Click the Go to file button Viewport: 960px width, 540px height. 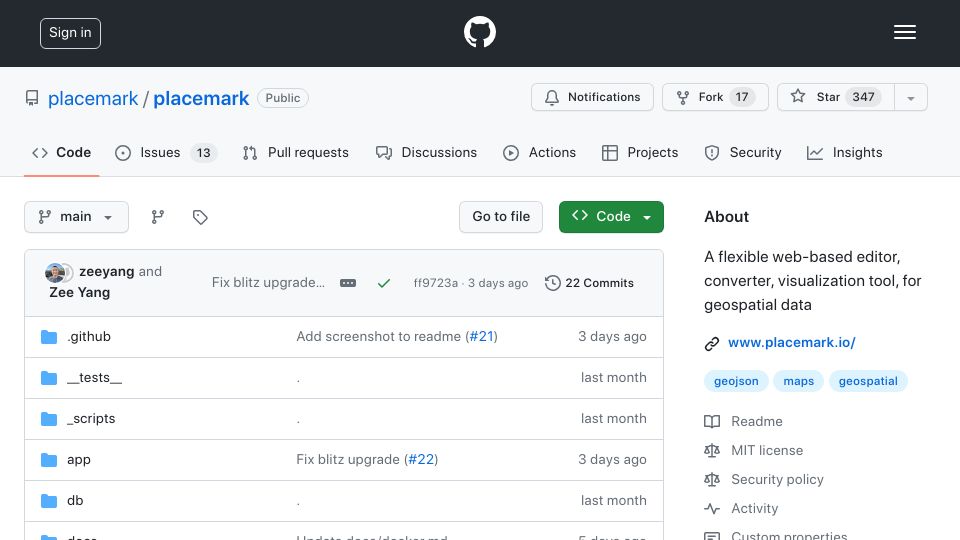501,217
